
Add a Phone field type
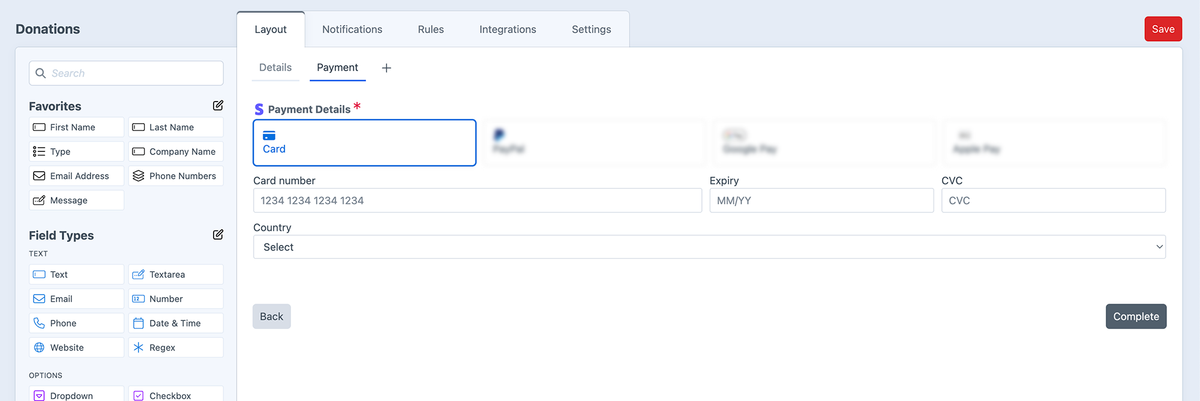point(77,323)
